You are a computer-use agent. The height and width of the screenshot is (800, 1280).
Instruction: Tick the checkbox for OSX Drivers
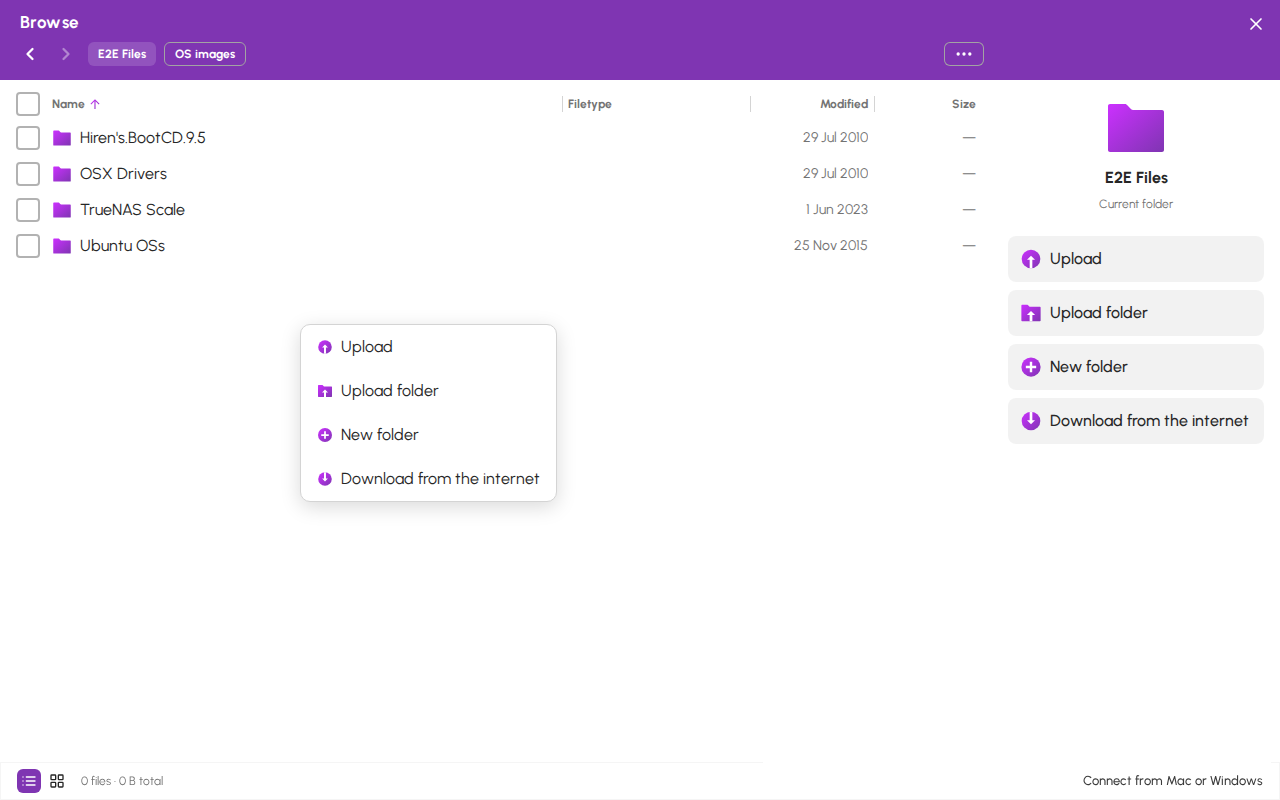[28, 174]
